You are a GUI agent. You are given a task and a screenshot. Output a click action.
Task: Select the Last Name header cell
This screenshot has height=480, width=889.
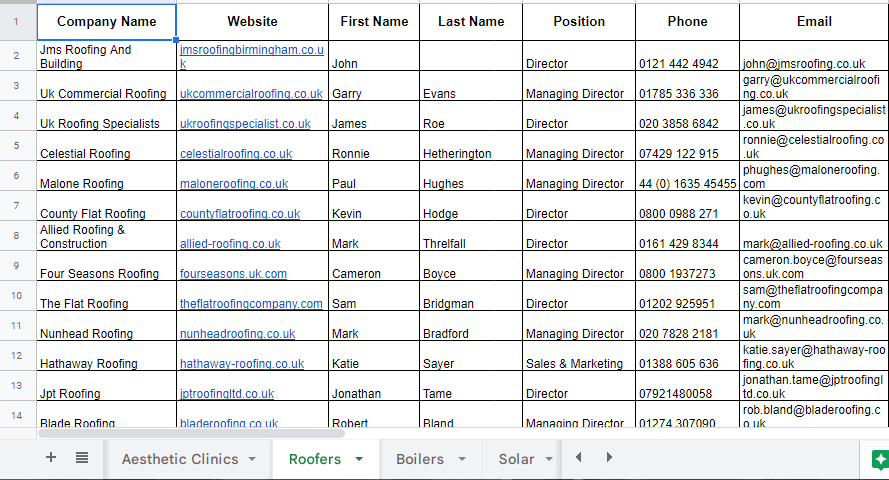(x=471, y=22)
